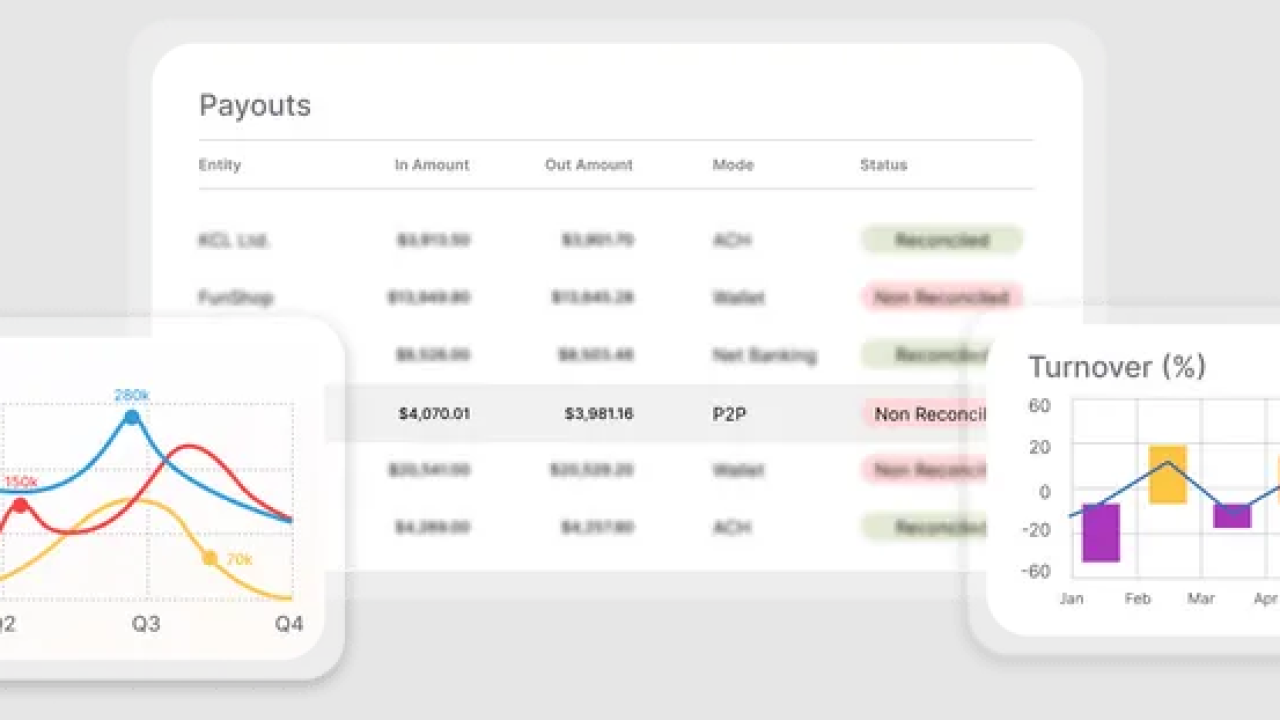Click the 280k chart label
Viewport: 1280px width, 720px height.
(x=132, y=395)
